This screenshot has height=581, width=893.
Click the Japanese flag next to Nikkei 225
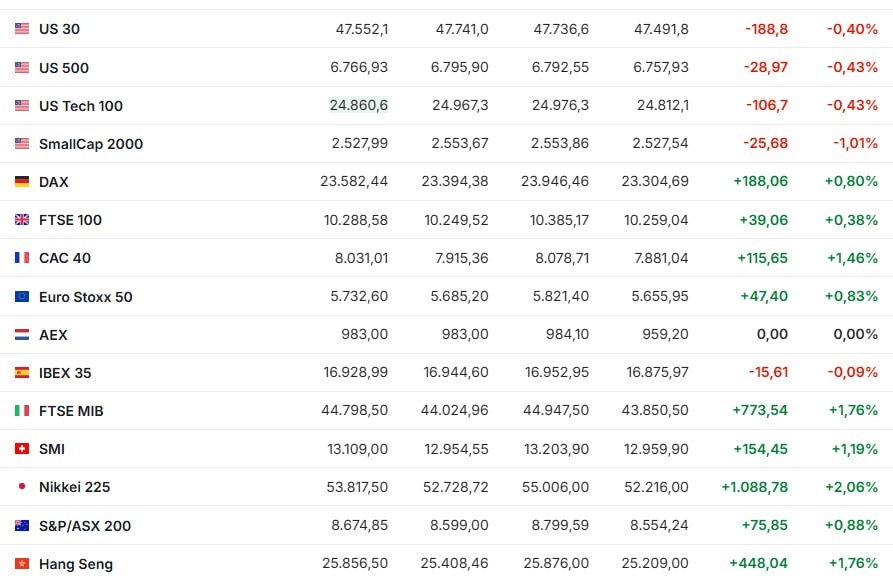pos(22,486)
